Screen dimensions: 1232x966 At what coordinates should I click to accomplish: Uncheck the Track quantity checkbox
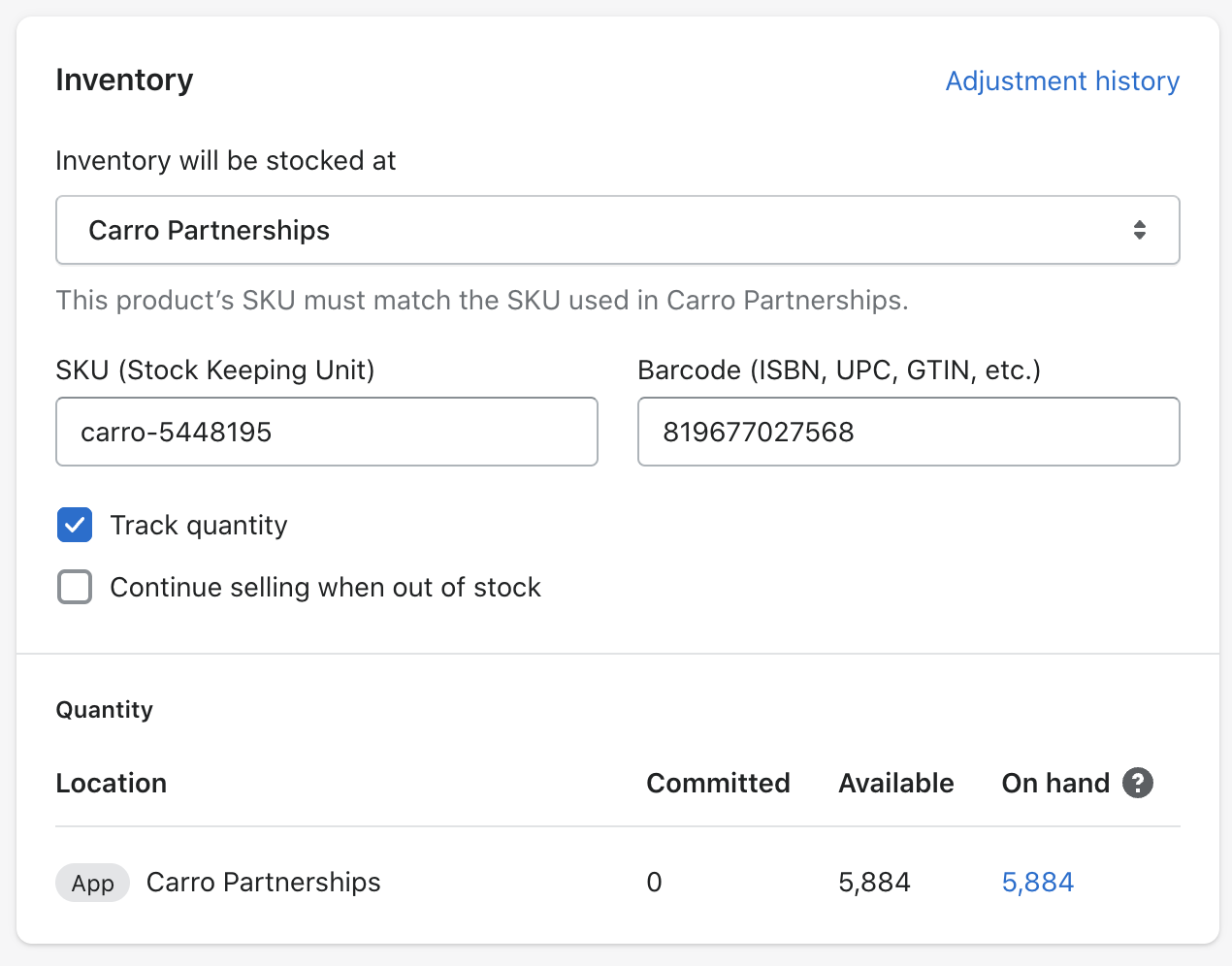click(75, 526)
